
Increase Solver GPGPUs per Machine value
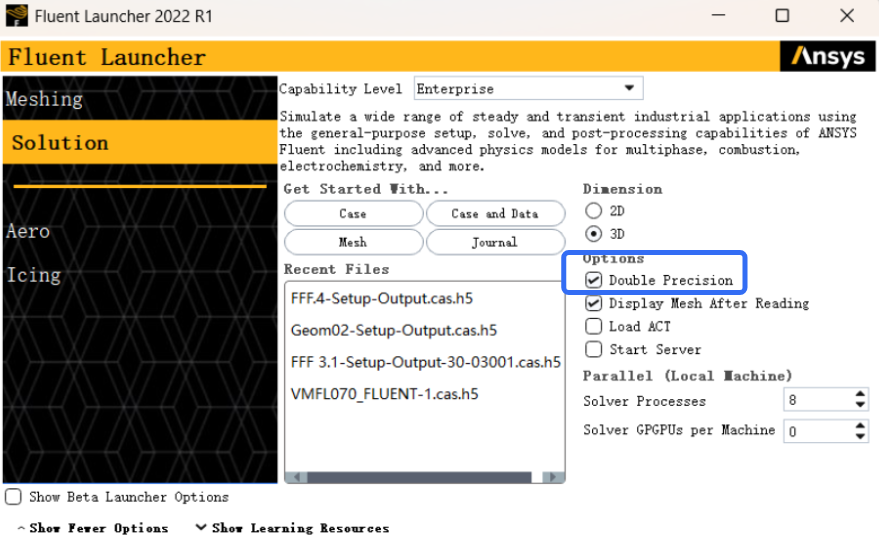tap(861, 425)
